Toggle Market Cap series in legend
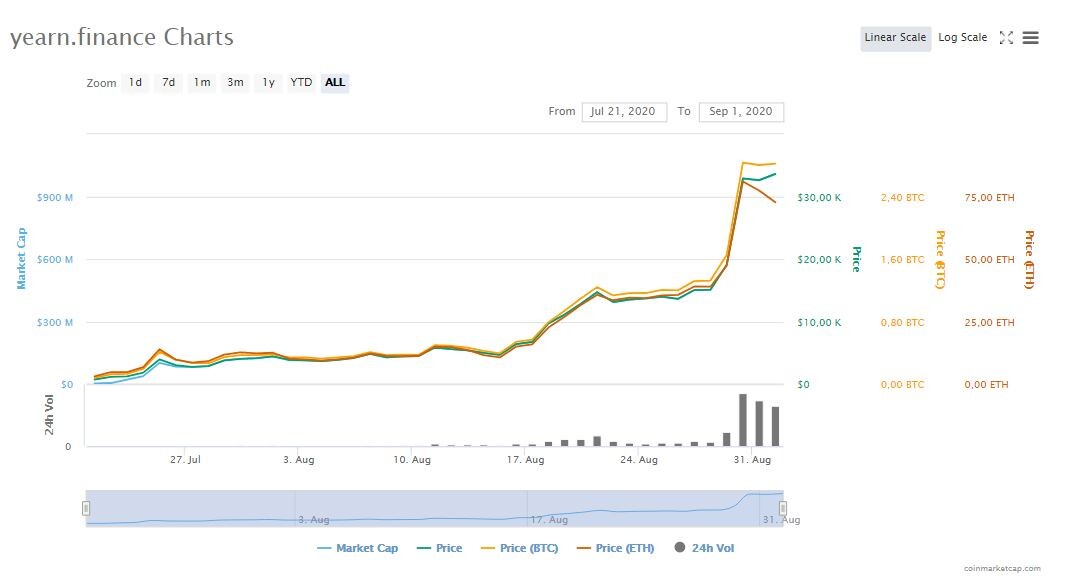Image resolution: width=1066 pixels, height=586 pixels. [358, 549]
